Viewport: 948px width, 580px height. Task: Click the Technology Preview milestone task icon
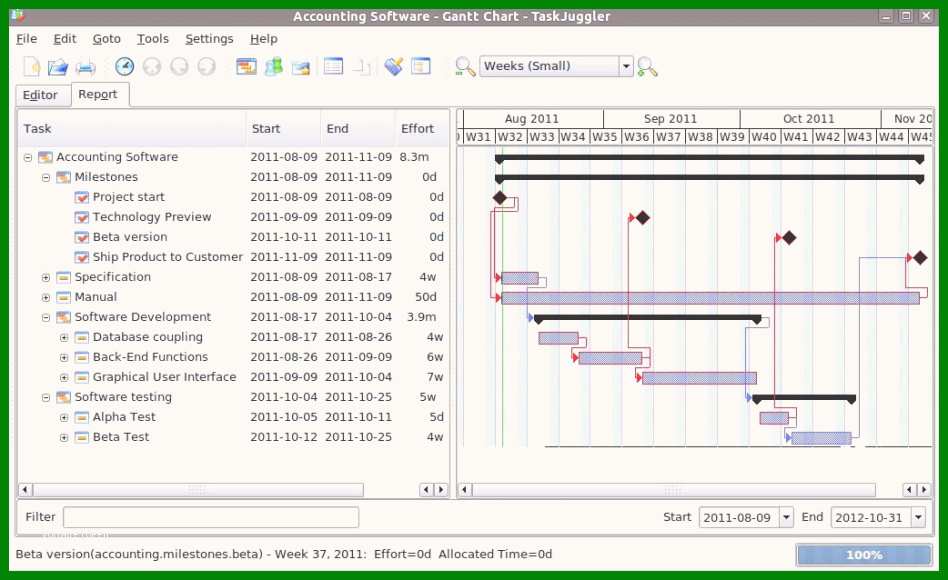(x=82, y=217)
